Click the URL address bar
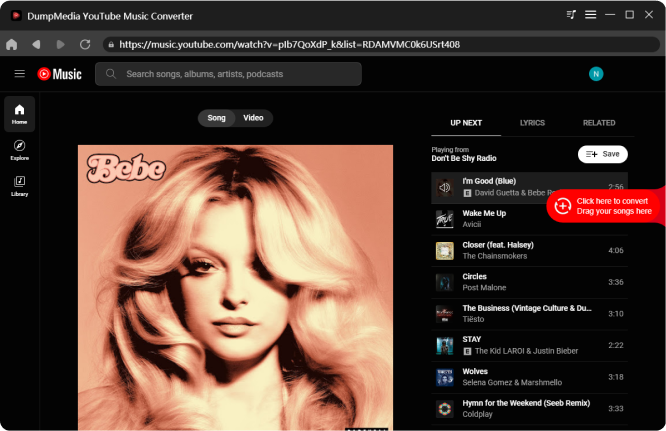This screenshot has height=431, width=666. 381,44
